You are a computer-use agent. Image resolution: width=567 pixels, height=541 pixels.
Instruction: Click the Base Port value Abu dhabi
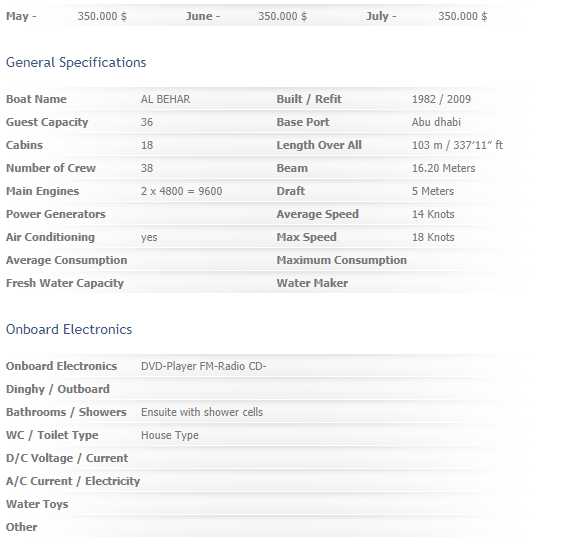436,122
